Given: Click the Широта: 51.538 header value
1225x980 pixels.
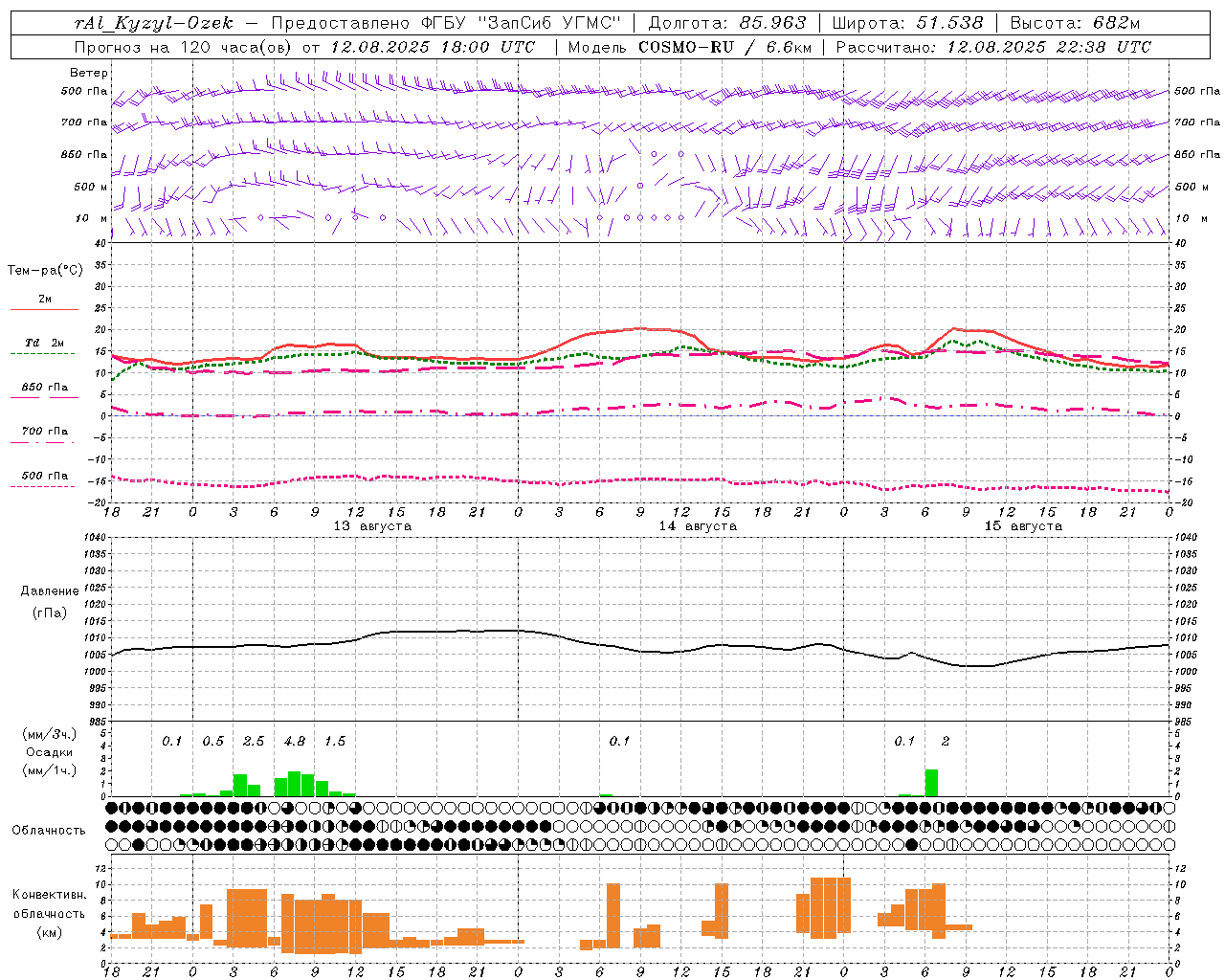Looking at the screenshot, I should [907, 23].
